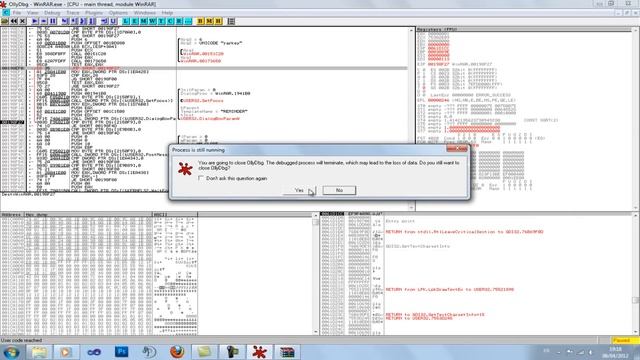Click the Hex dump column header
The image size is (640, 360).
tap(88, 214)
